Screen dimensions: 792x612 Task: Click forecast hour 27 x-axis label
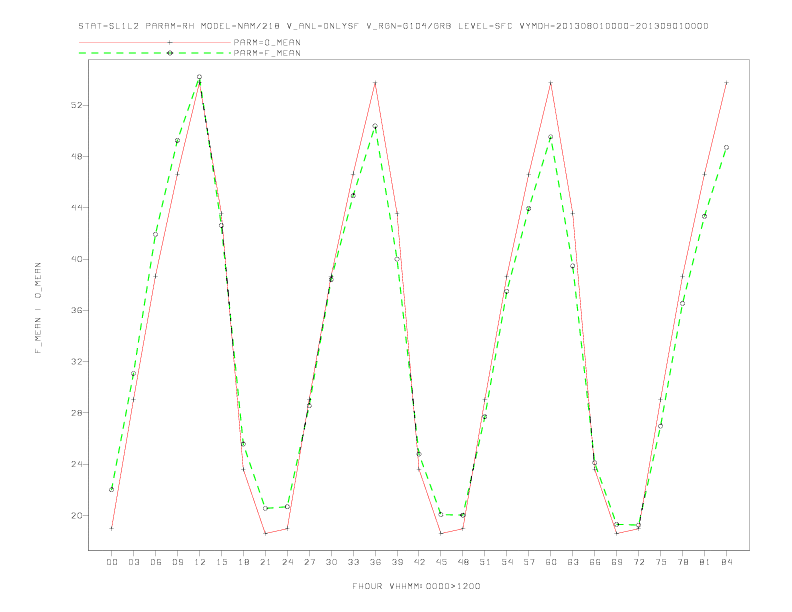(309, 562)
